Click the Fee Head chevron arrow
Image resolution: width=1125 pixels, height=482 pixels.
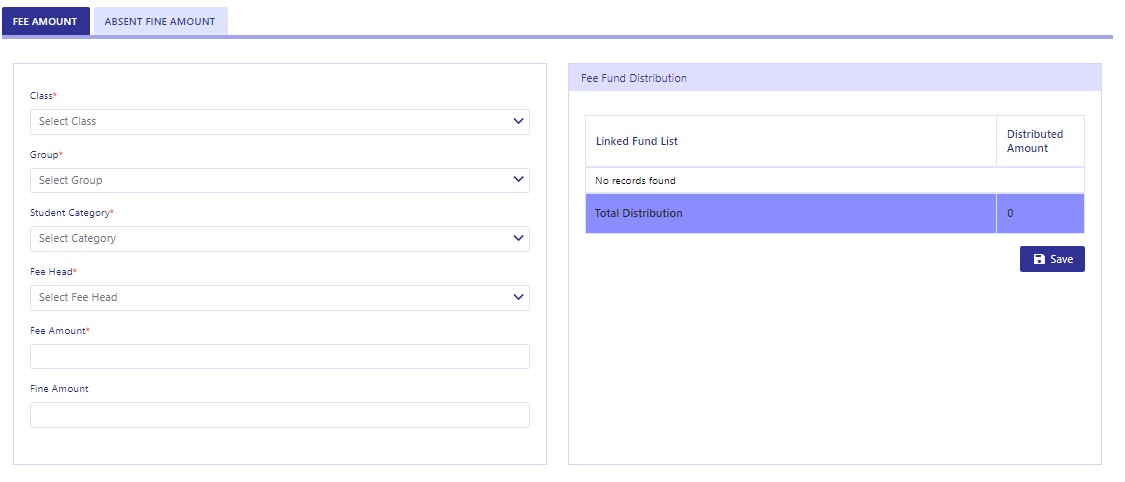pyautogui.click(x=519, y=297)
